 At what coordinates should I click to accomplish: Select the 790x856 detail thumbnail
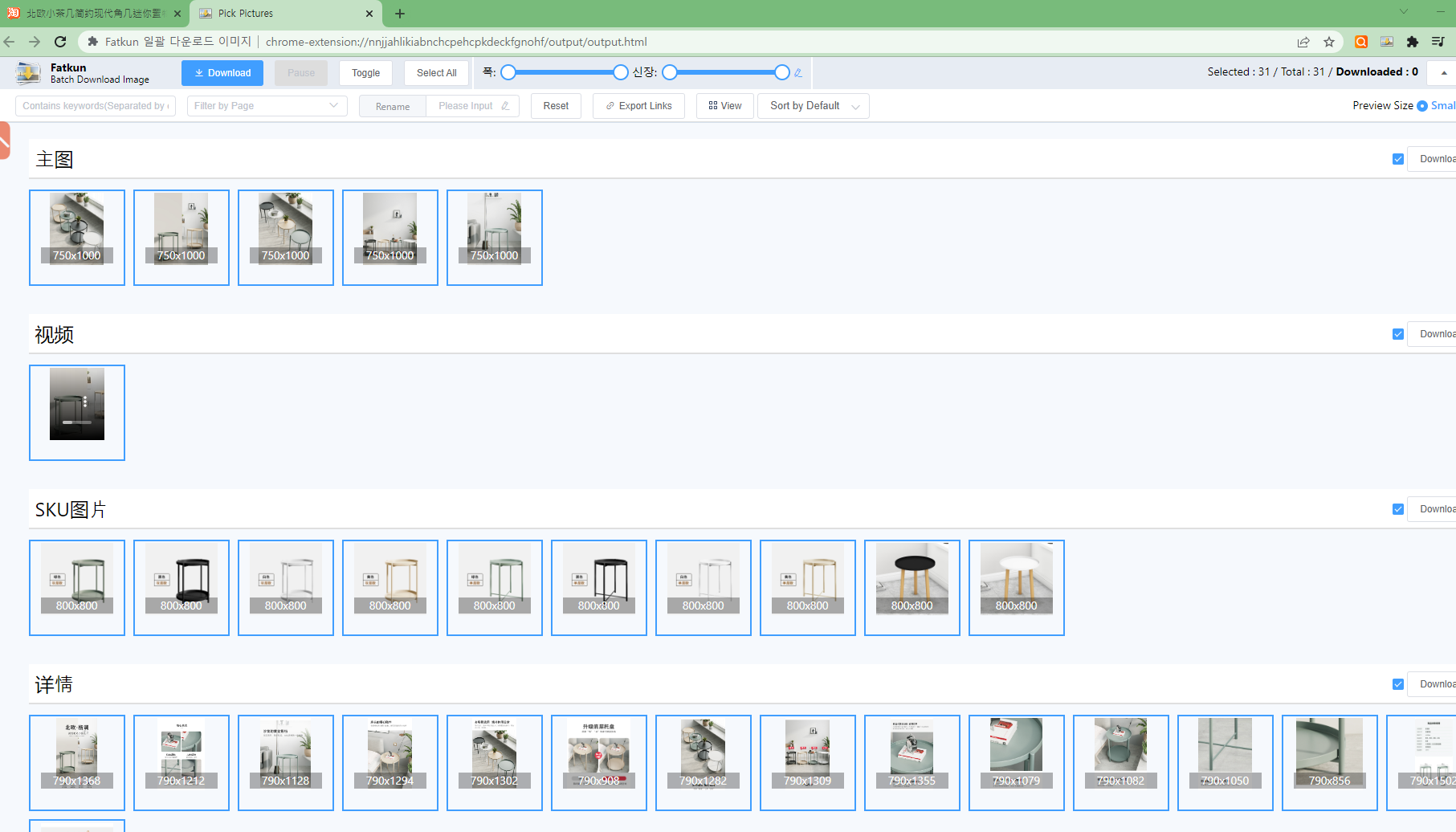[1330, 763]
